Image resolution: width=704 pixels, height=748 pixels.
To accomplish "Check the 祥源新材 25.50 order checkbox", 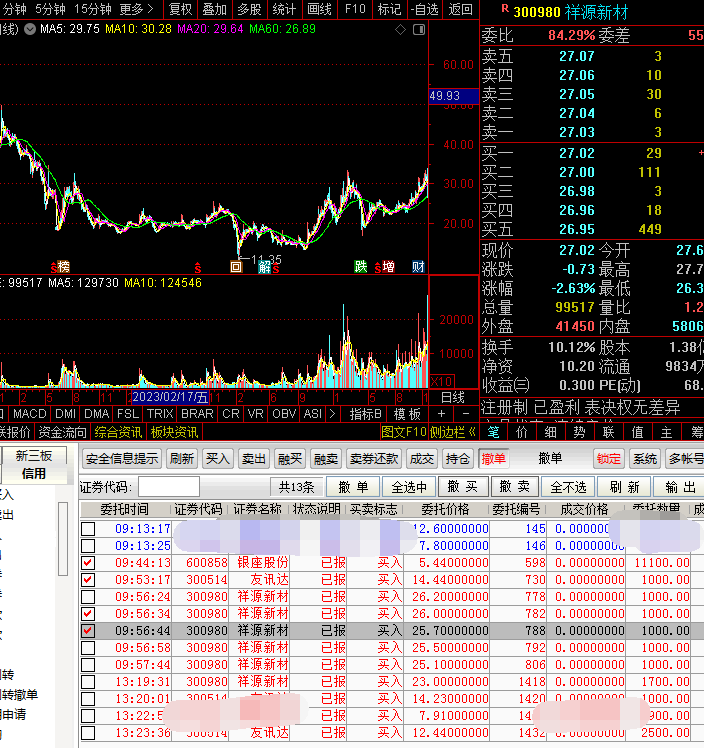I will pyautogui.click(x=88, y=648).
